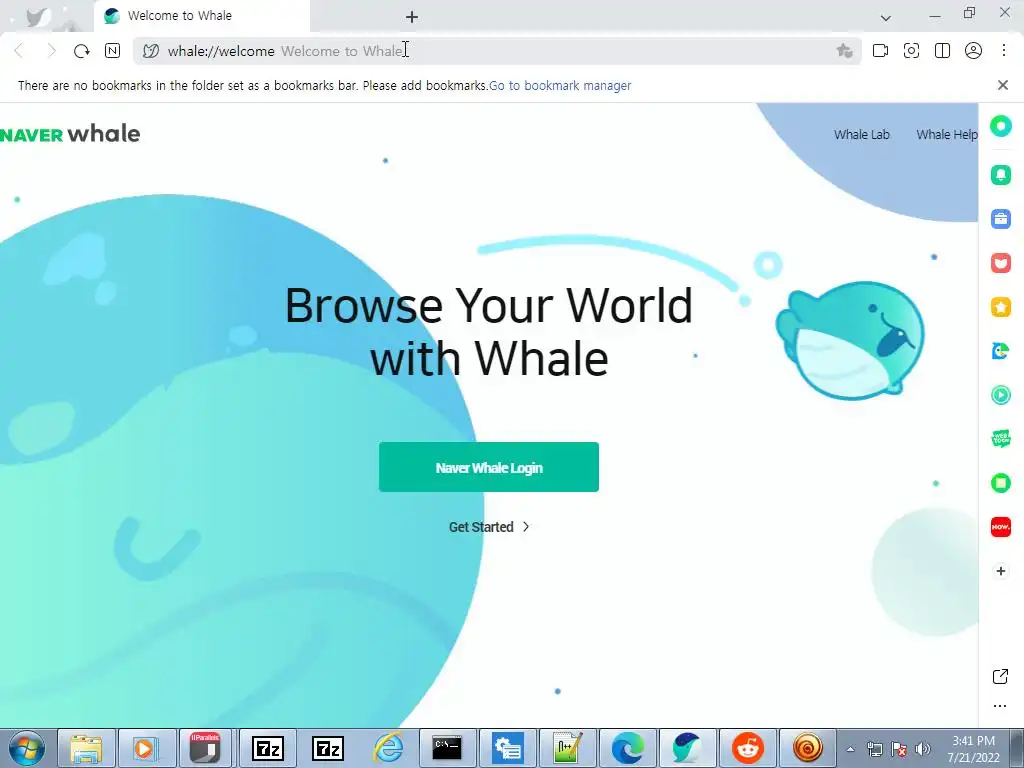Viewport: 1024px width, 768px height.
Task: Bookmark this page with the star icon
Action: 844,51
